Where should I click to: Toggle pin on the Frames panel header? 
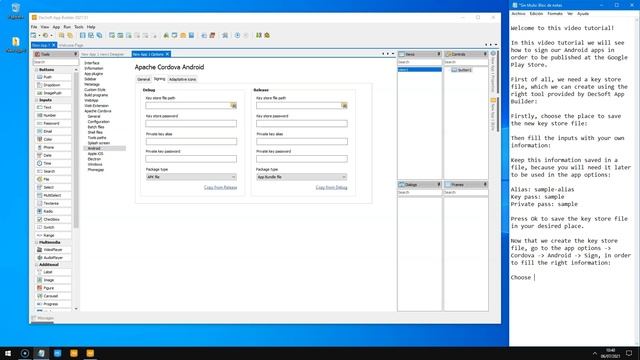pos(485,185)
